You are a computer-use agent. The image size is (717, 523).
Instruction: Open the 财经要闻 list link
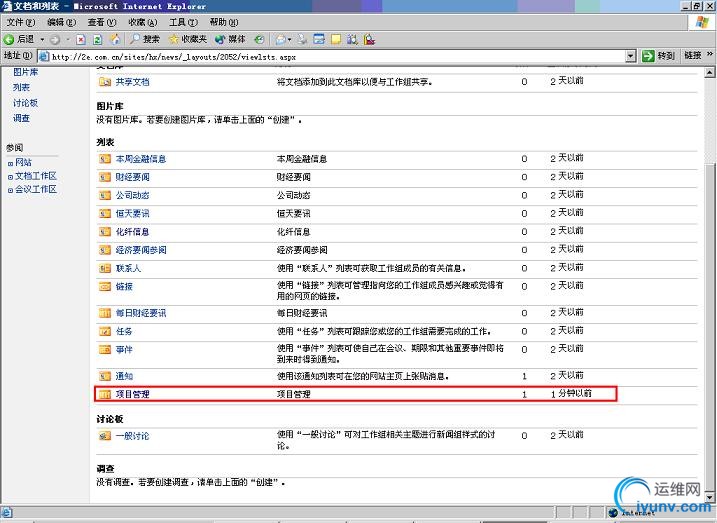point(132,177)
